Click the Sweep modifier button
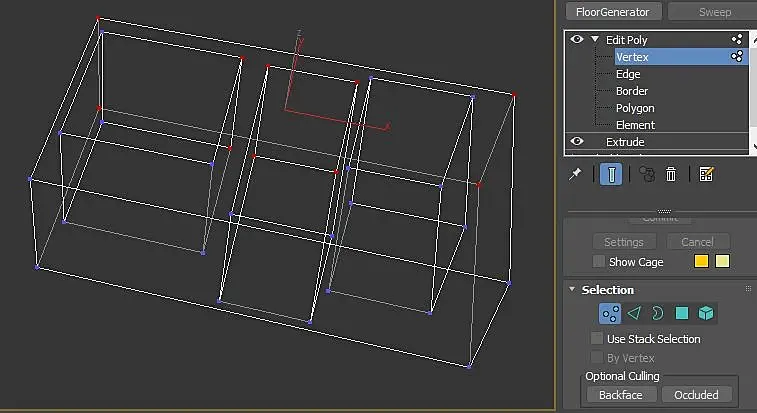The width and height of the screenshot is (757, 413). point(713,12)
